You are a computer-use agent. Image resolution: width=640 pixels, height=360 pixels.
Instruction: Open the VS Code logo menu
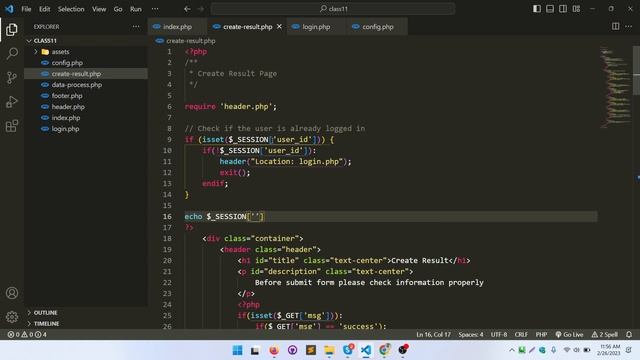(x=9, y=9)
